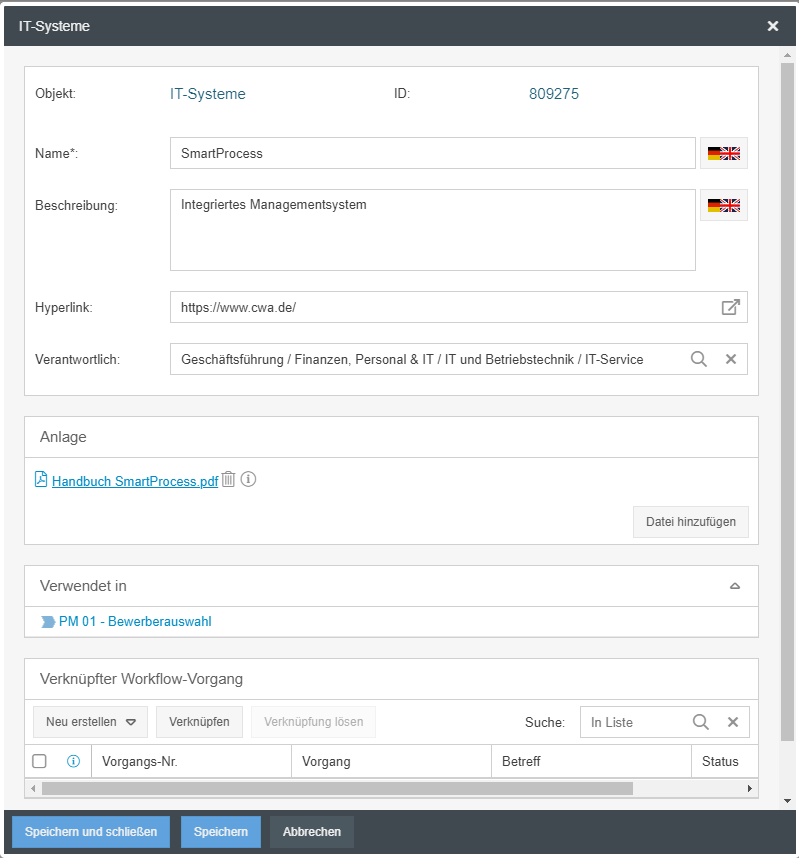Viewport: 799px width, 858px height.
Task: Click into the Name input field
Action: 432,154
